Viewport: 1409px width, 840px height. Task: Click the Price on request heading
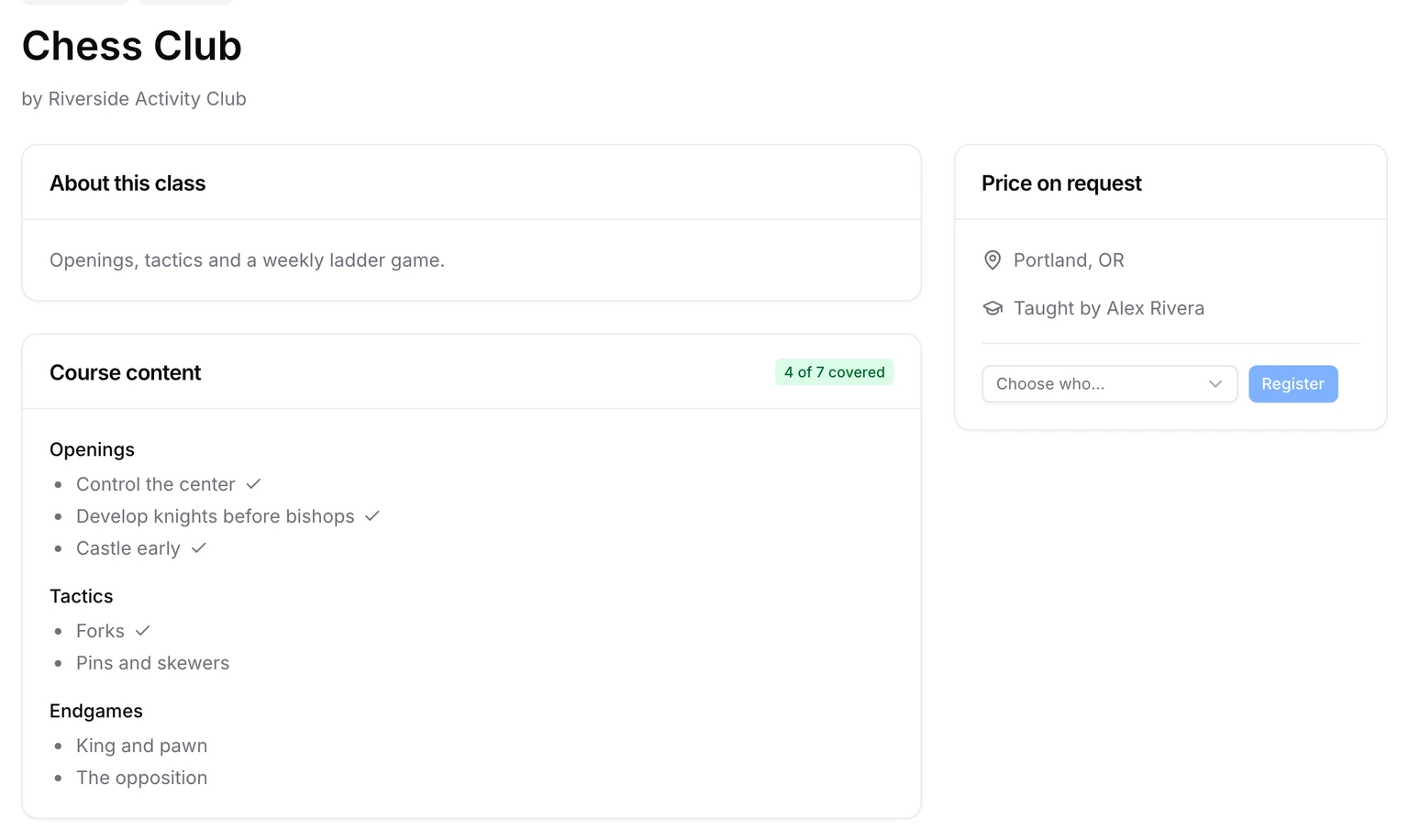1061,183
